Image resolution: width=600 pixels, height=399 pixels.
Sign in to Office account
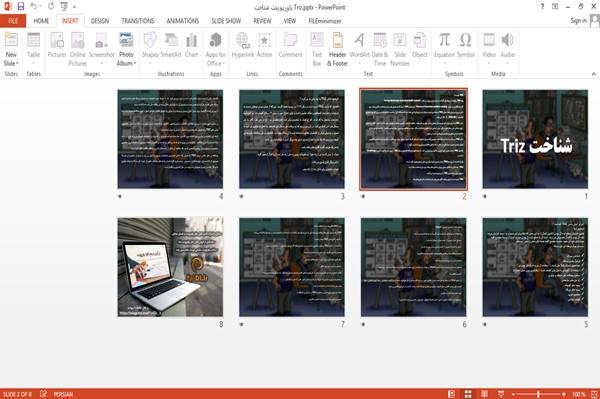click(x=578, y=21)
